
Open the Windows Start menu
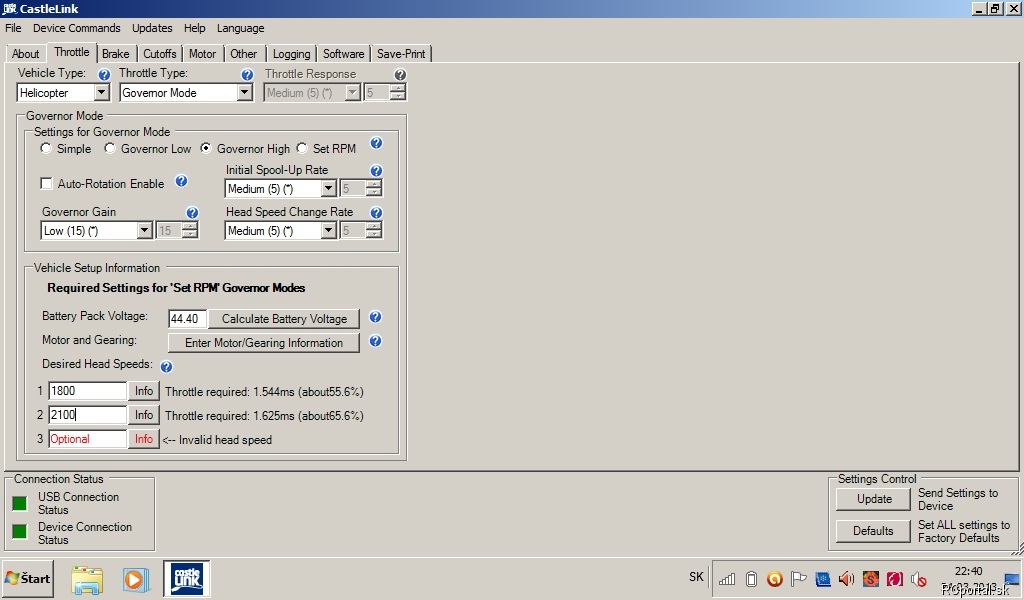coord(27,578)
